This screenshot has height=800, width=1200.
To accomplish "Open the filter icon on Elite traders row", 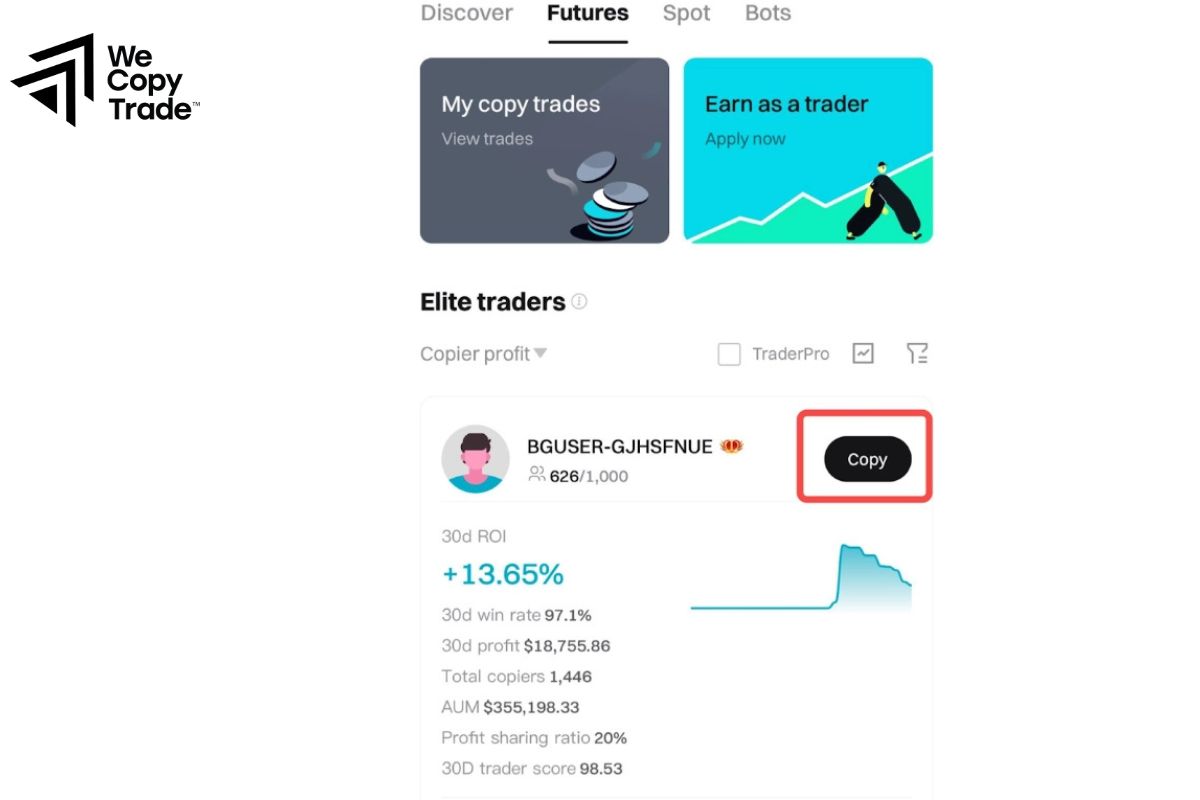I will [918, 353].
